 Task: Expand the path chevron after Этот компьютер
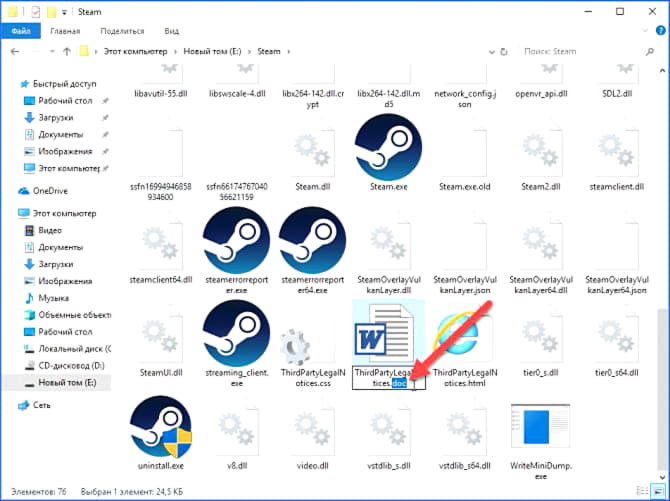[176, 52]
